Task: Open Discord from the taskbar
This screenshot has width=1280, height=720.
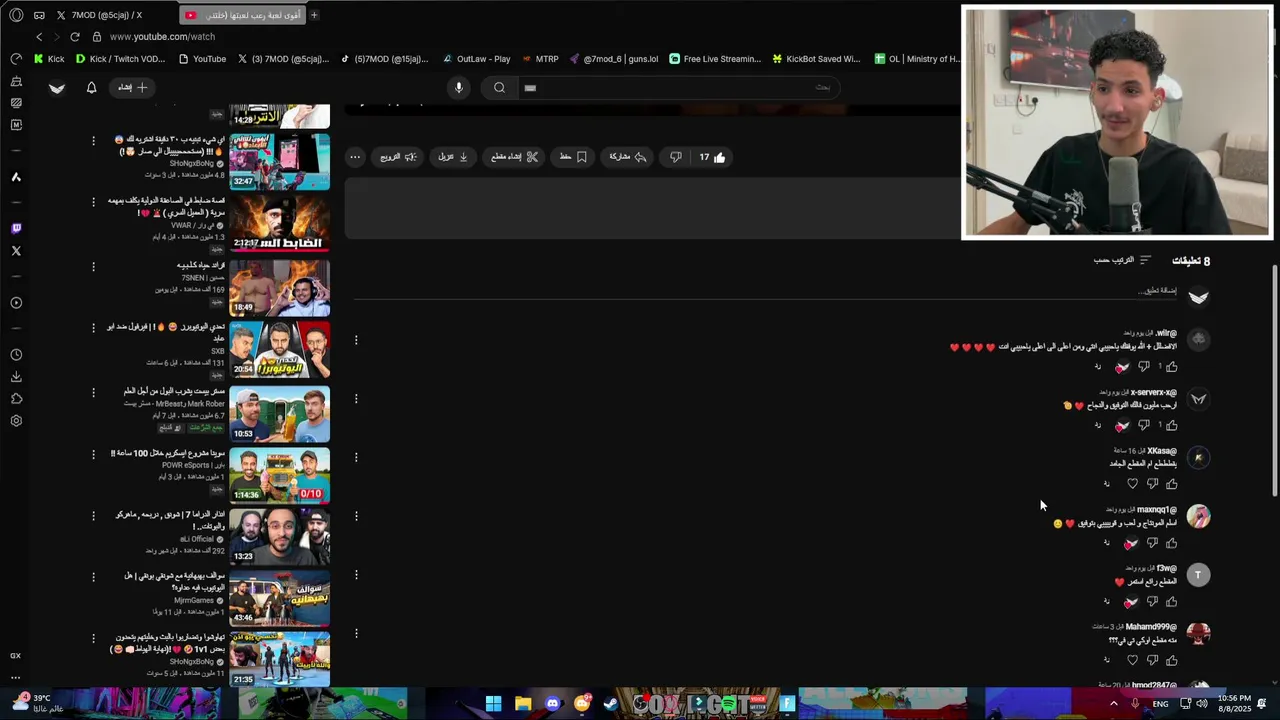Action: 552,704
